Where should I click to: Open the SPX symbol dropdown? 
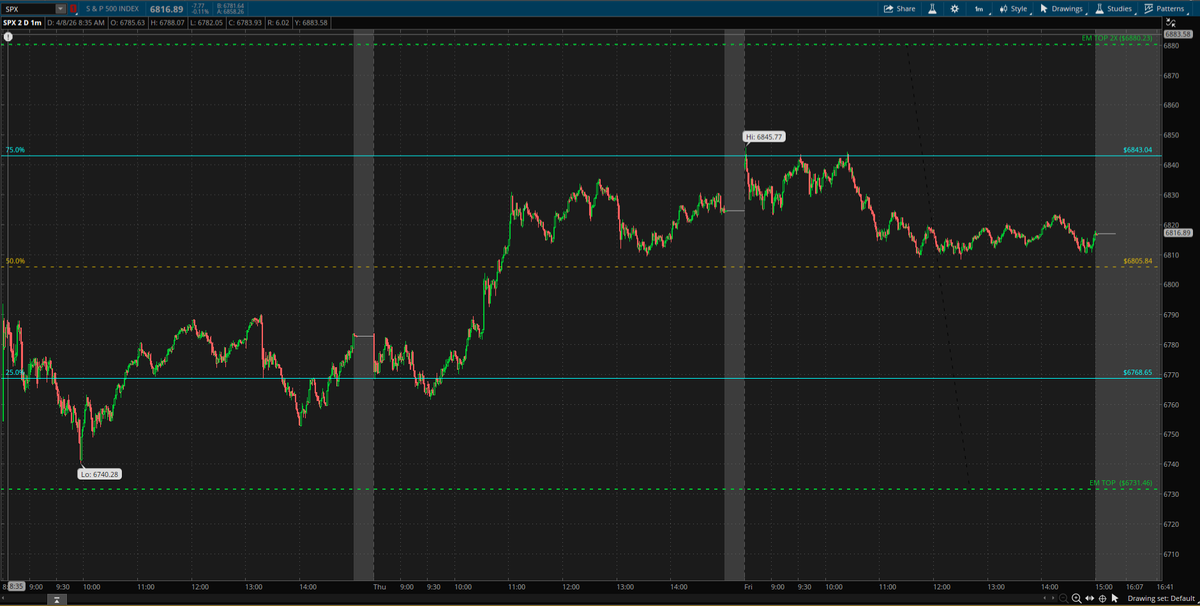click(x=59, y=8)
